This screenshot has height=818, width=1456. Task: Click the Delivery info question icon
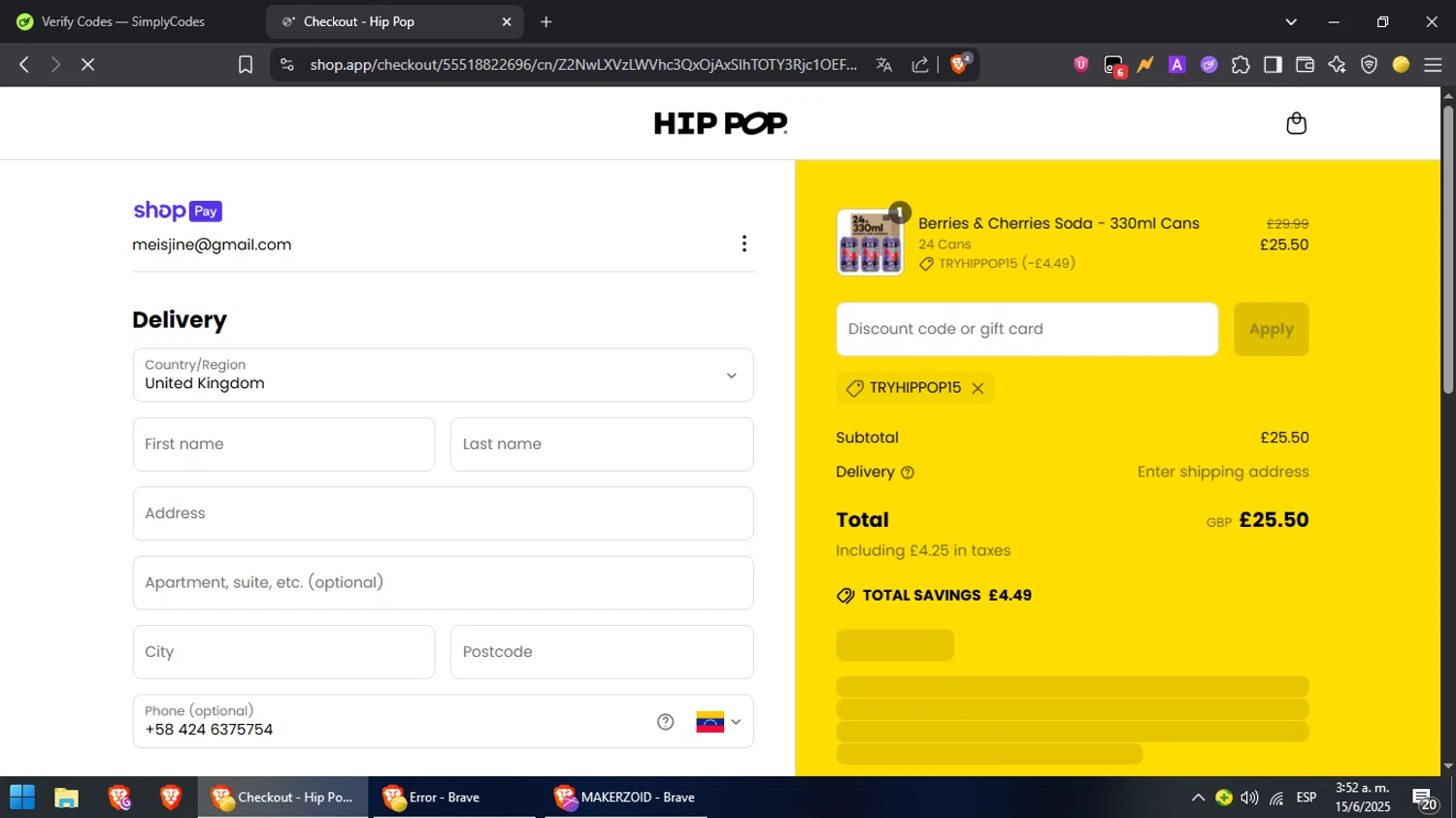click(x=908, y=473)
